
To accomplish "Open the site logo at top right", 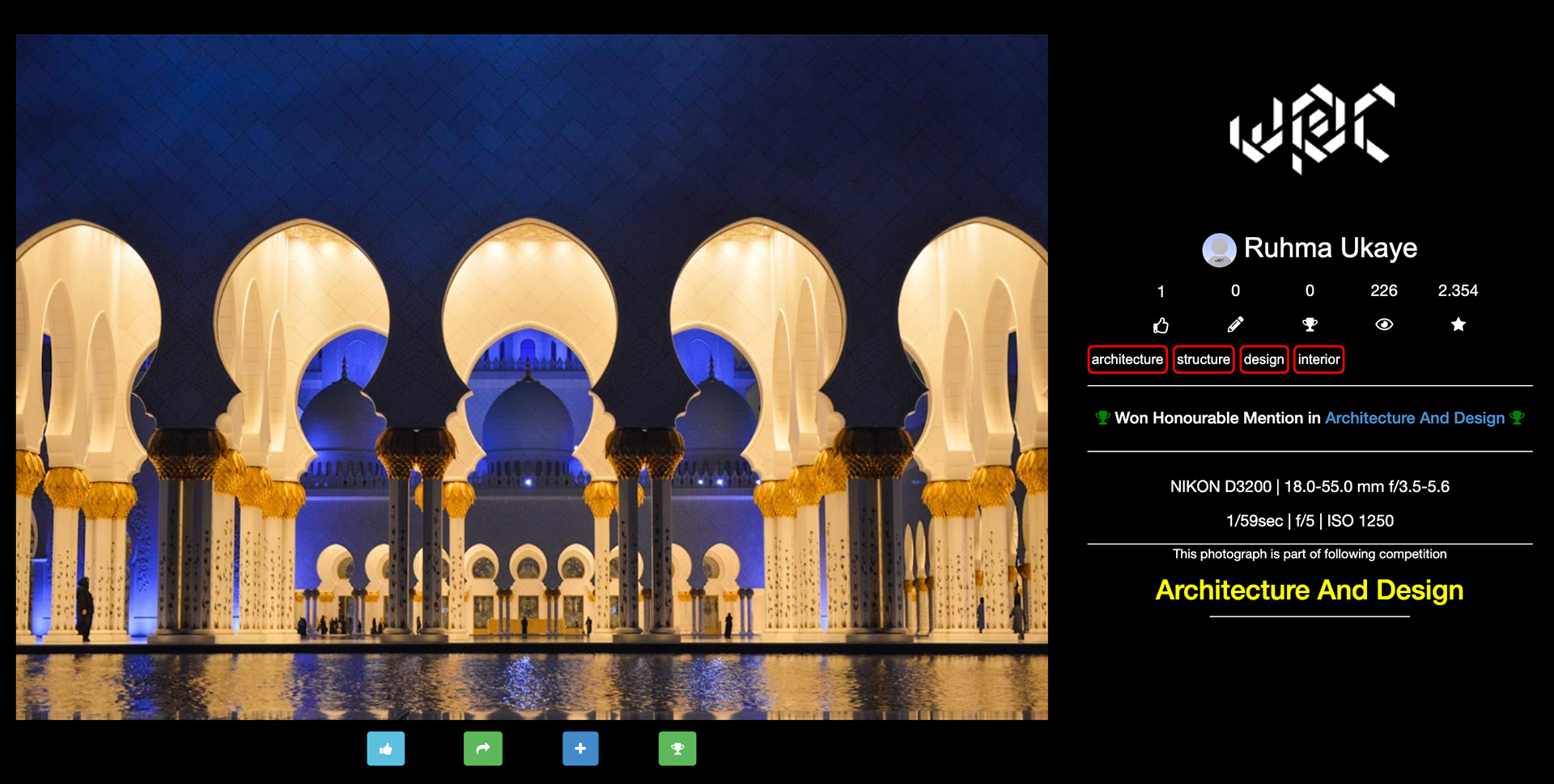I will point(1312,129).
